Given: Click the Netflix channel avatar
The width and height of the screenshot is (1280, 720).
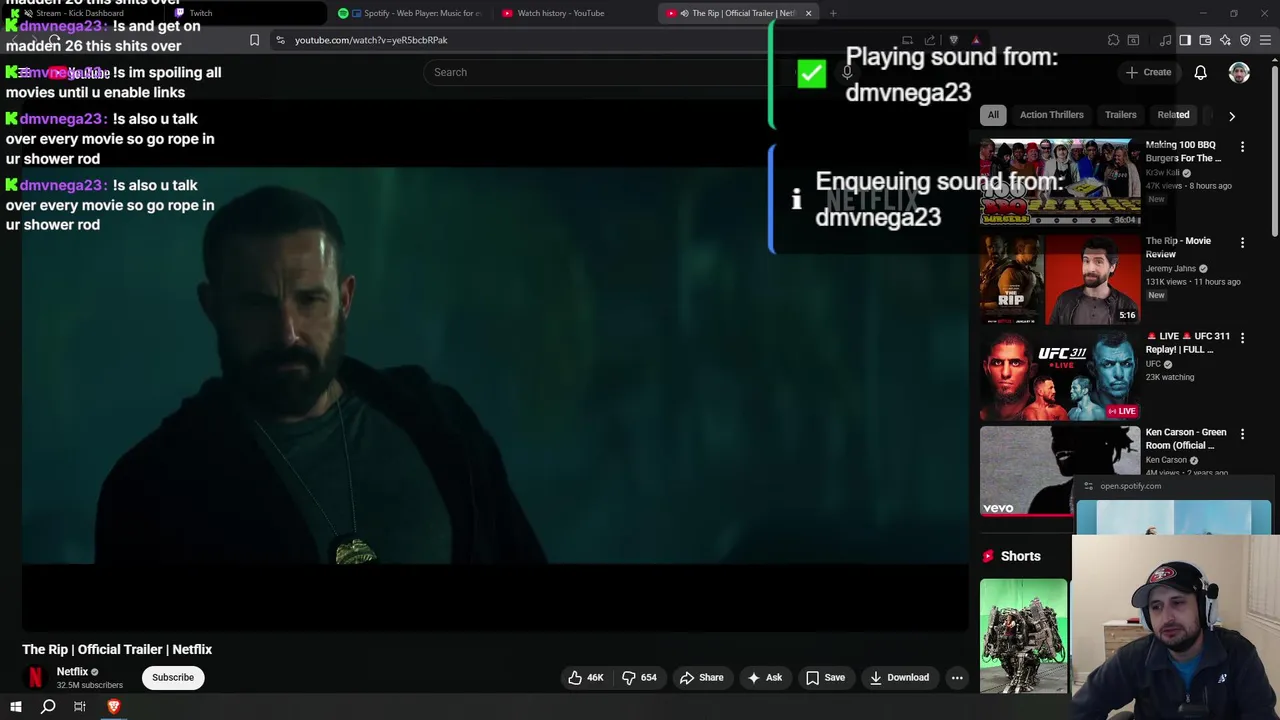Looking at the screenshot, I should click(35, 677).
